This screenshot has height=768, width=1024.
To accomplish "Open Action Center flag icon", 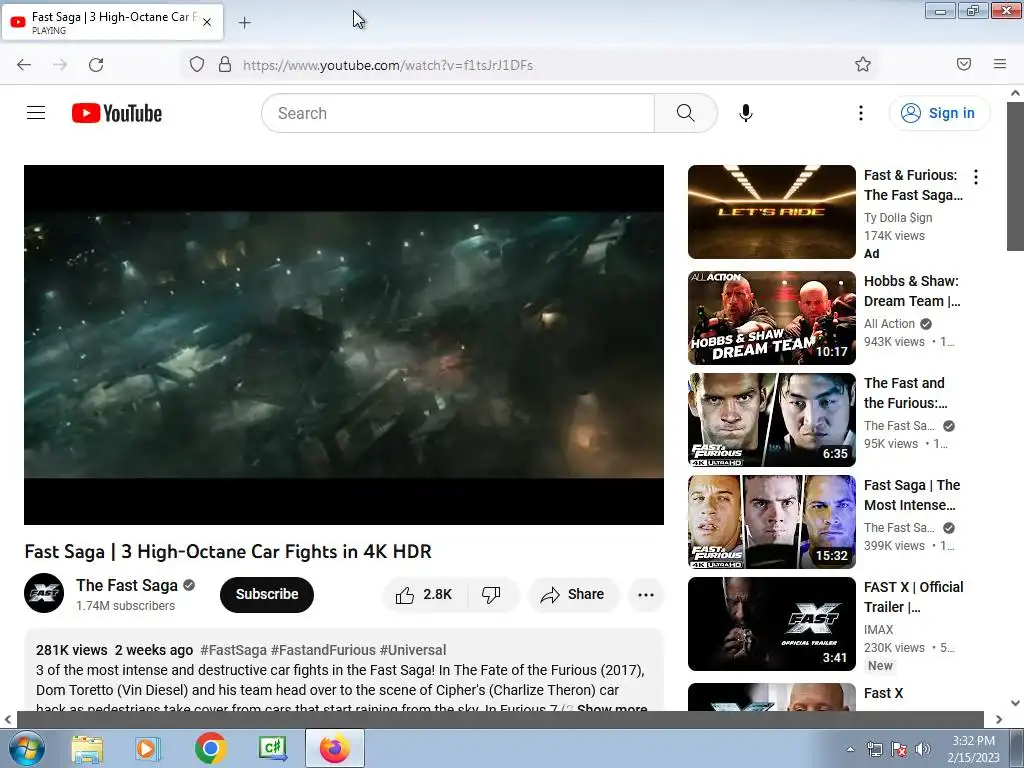I will click(899, 749).
